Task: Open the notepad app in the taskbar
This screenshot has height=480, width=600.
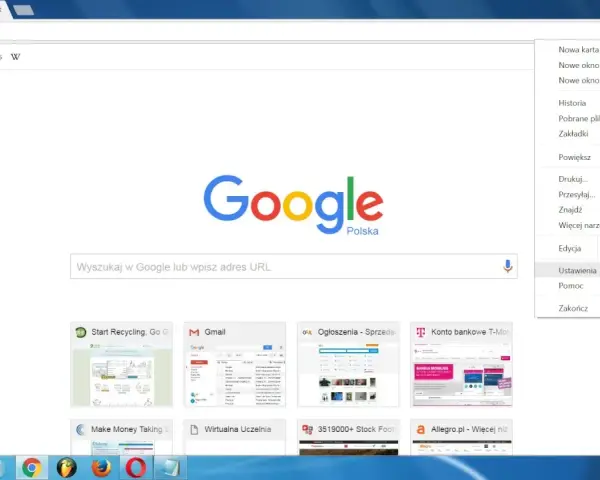Action: [x=170, y=468]
